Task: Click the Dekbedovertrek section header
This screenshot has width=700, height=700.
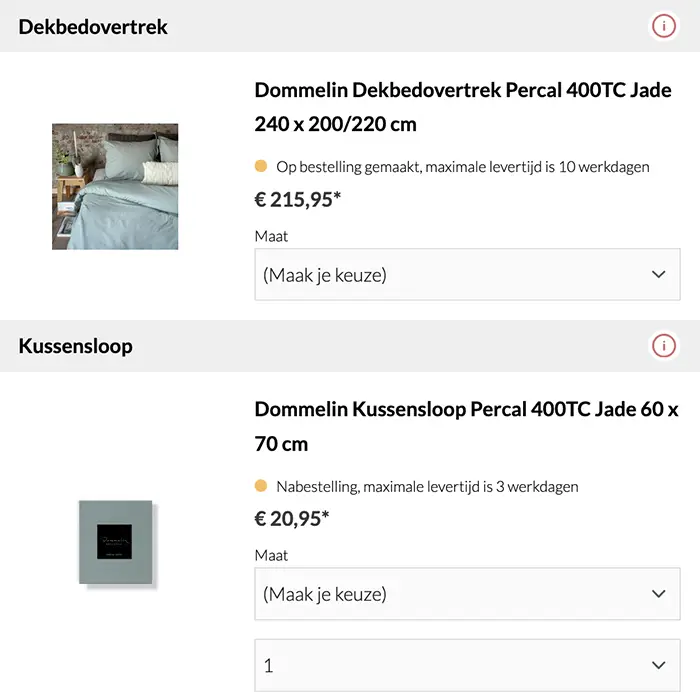Action: click(x=93, y=27)
